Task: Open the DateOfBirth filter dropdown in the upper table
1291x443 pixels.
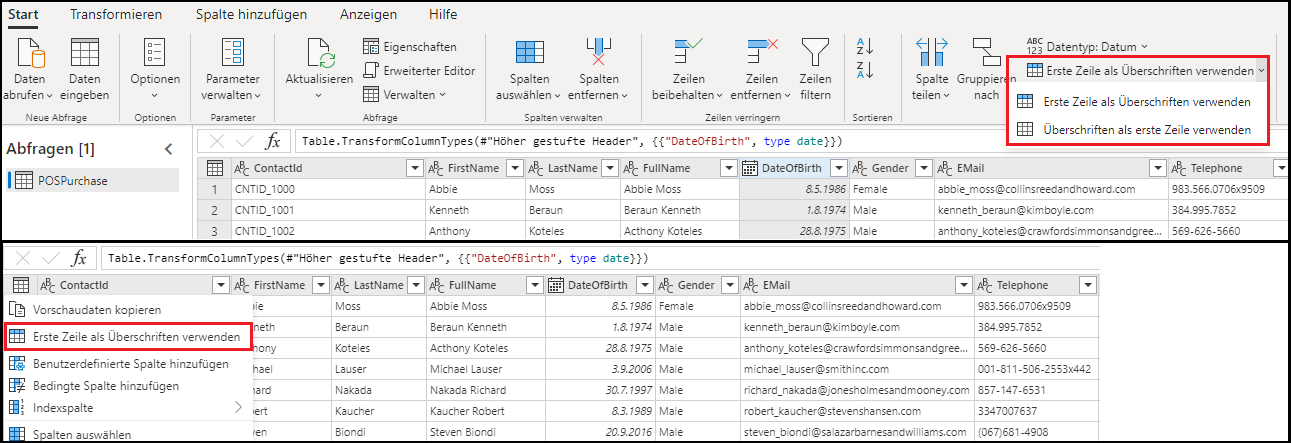Action: click(839, 168)
